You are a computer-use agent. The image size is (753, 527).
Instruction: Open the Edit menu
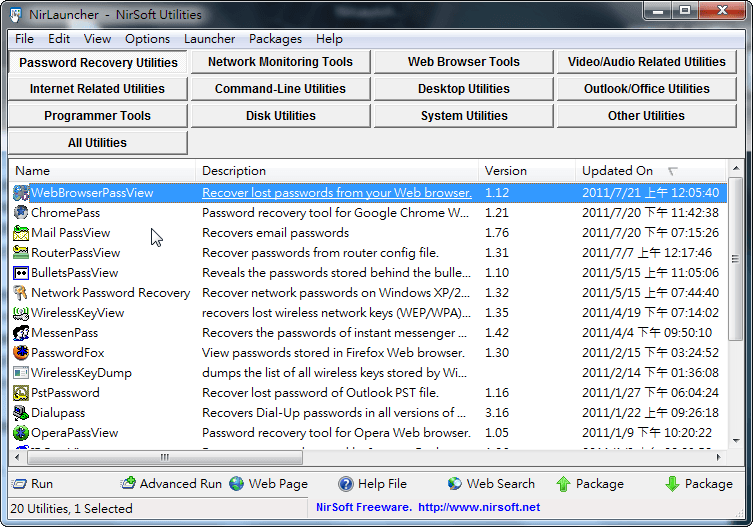(59, 39)
